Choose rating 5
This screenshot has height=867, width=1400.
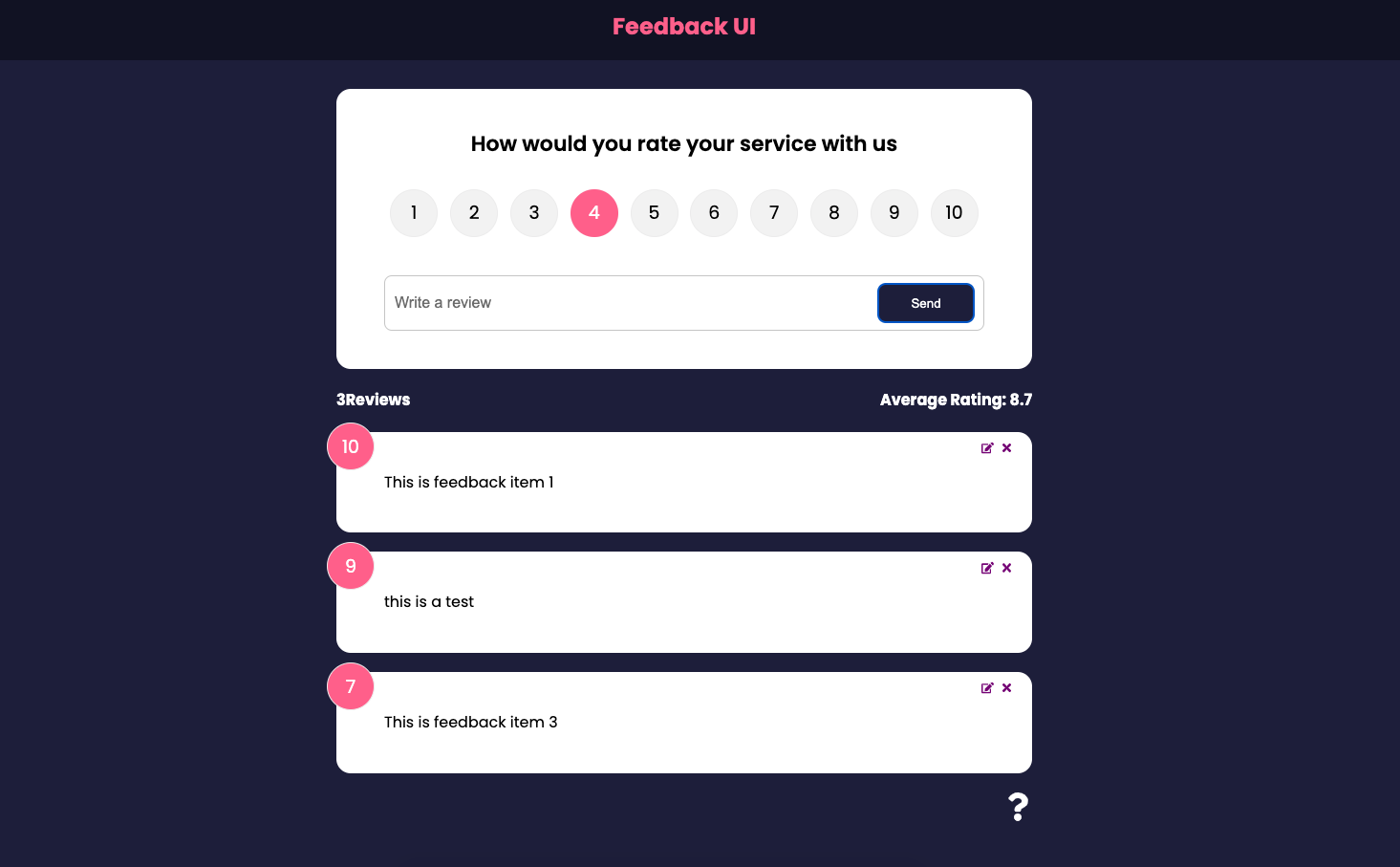point(655,213)
